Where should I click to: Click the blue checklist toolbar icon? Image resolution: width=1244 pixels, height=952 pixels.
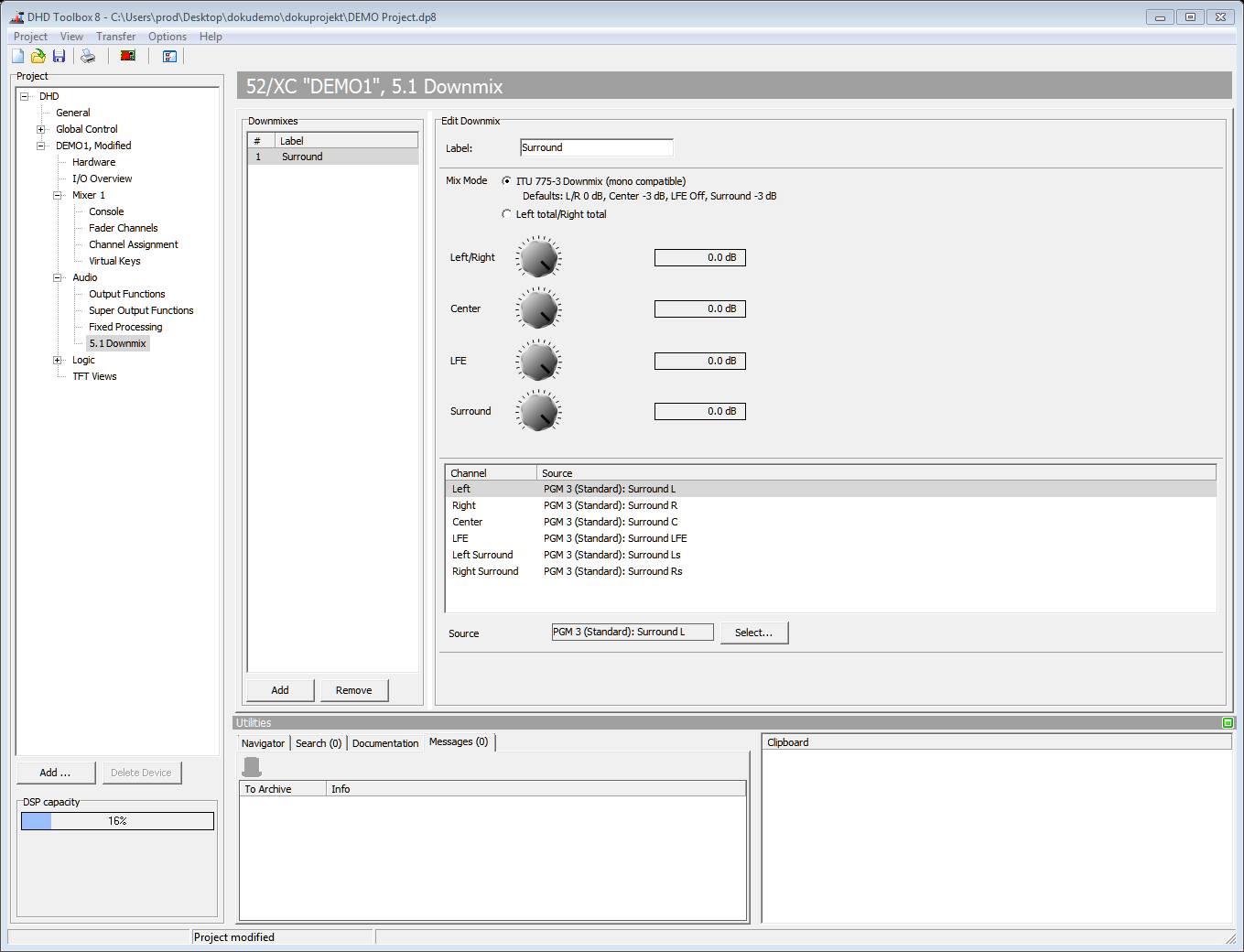(x=169, y=56)
